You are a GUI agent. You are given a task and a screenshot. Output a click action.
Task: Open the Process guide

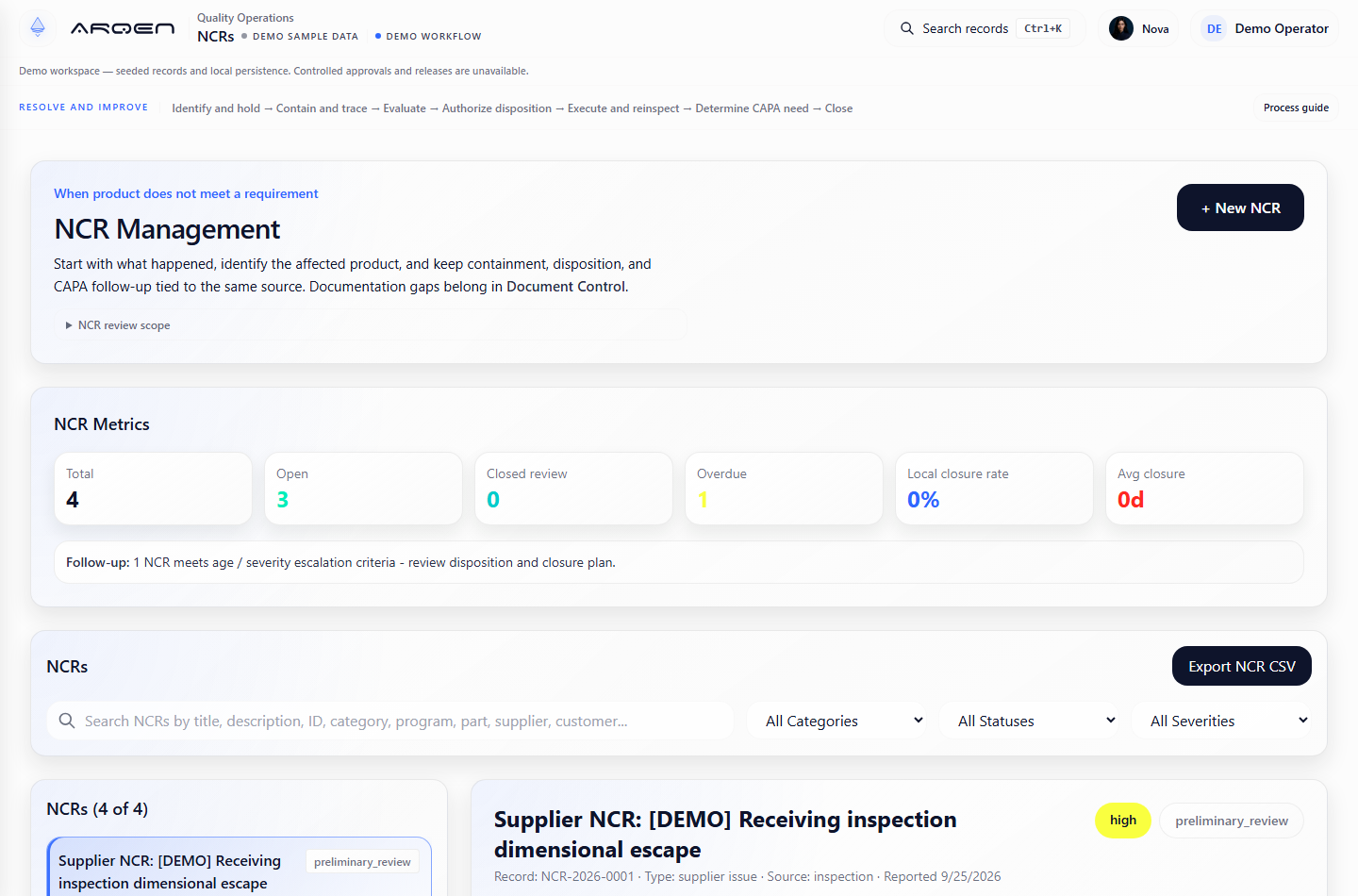click(1296, 108)
